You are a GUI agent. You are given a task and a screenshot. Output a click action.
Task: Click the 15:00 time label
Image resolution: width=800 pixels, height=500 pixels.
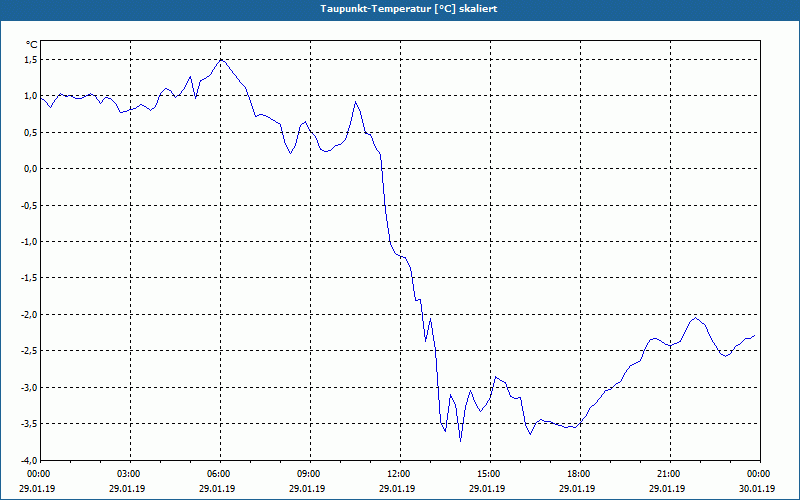click(488, 474)
